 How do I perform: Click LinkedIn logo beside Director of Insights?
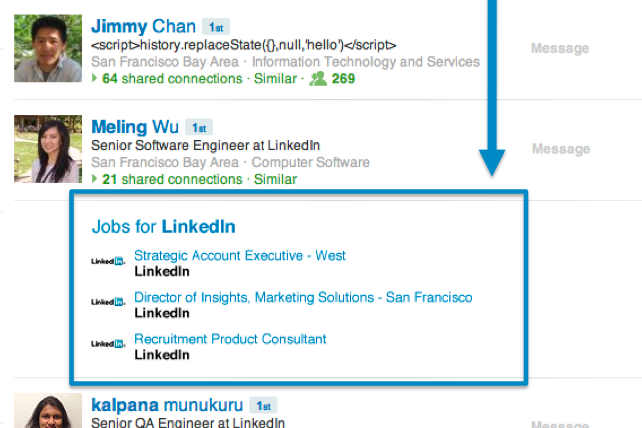pos(108,302)
